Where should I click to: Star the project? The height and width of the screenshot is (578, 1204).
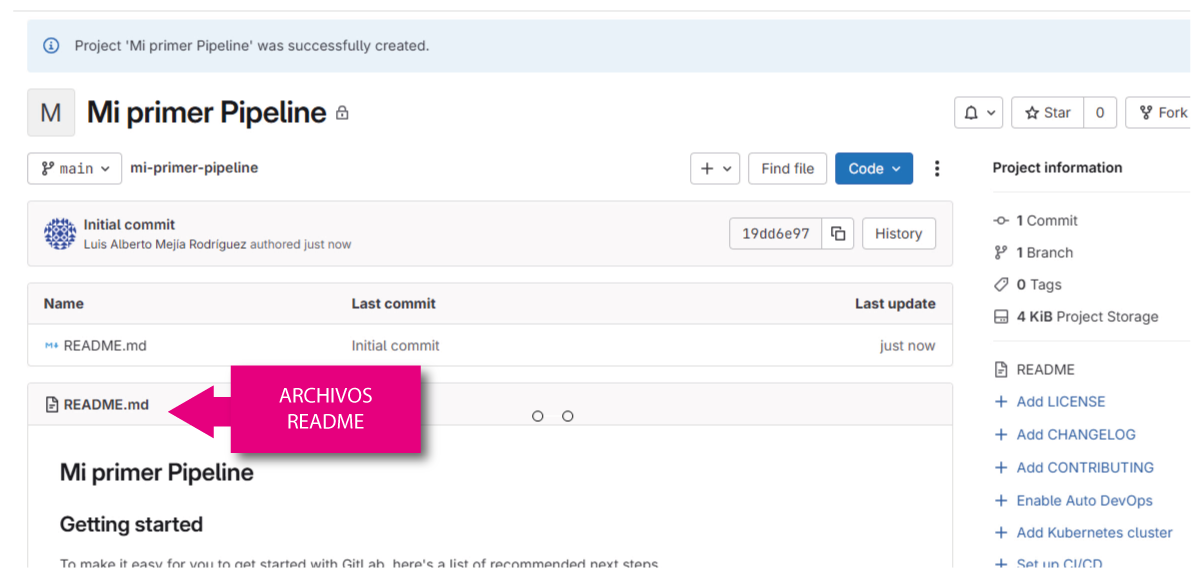click(1047, 113)
